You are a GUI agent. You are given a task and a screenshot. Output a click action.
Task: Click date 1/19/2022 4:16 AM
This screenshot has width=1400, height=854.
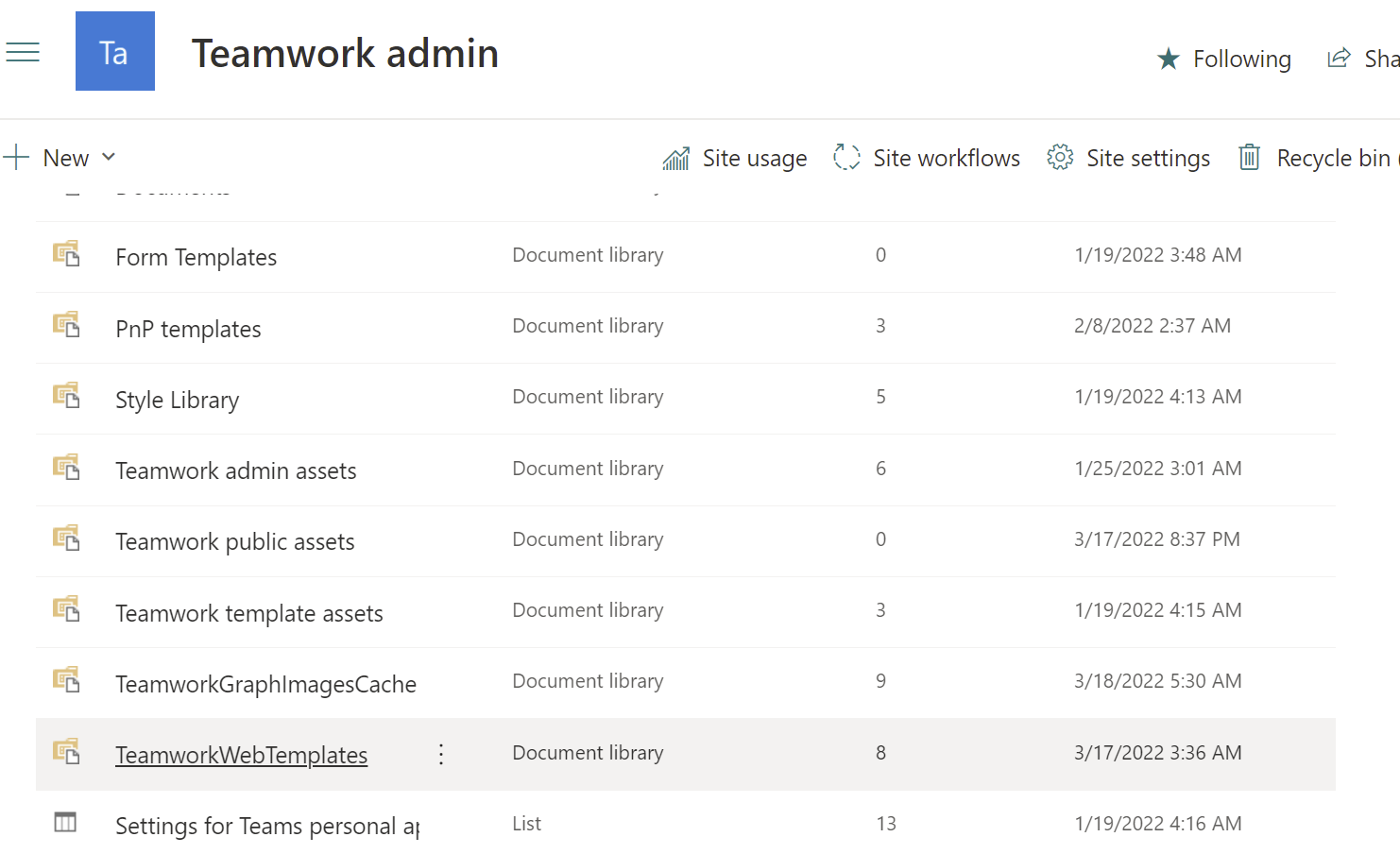tap(1158, 824)
